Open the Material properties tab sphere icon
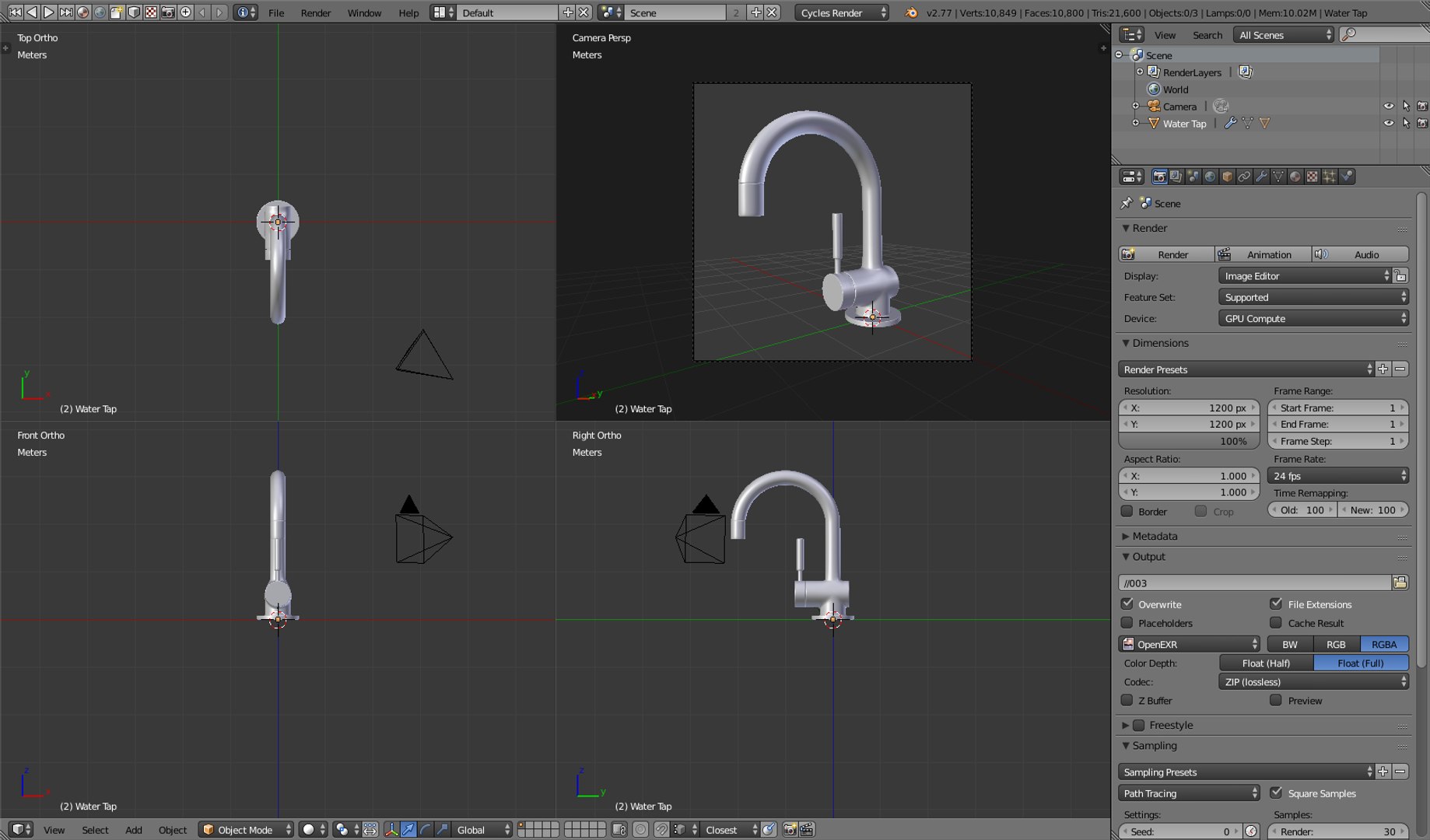Image resolution: width=1430 pixels, height=840 pixels. [x=1295, y=177]
